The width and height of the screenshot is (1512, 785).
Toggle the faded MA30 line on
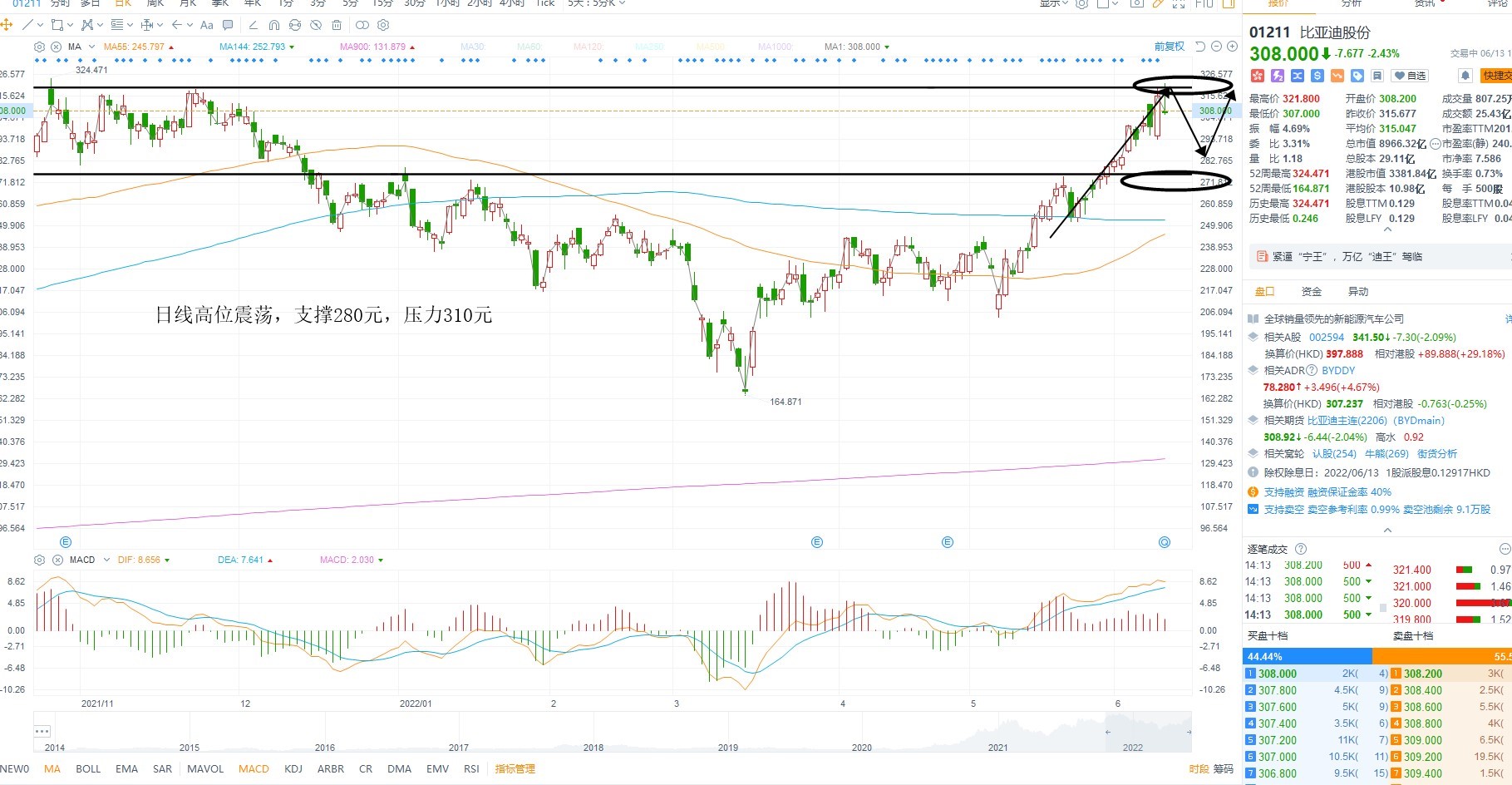click(473, 47)
